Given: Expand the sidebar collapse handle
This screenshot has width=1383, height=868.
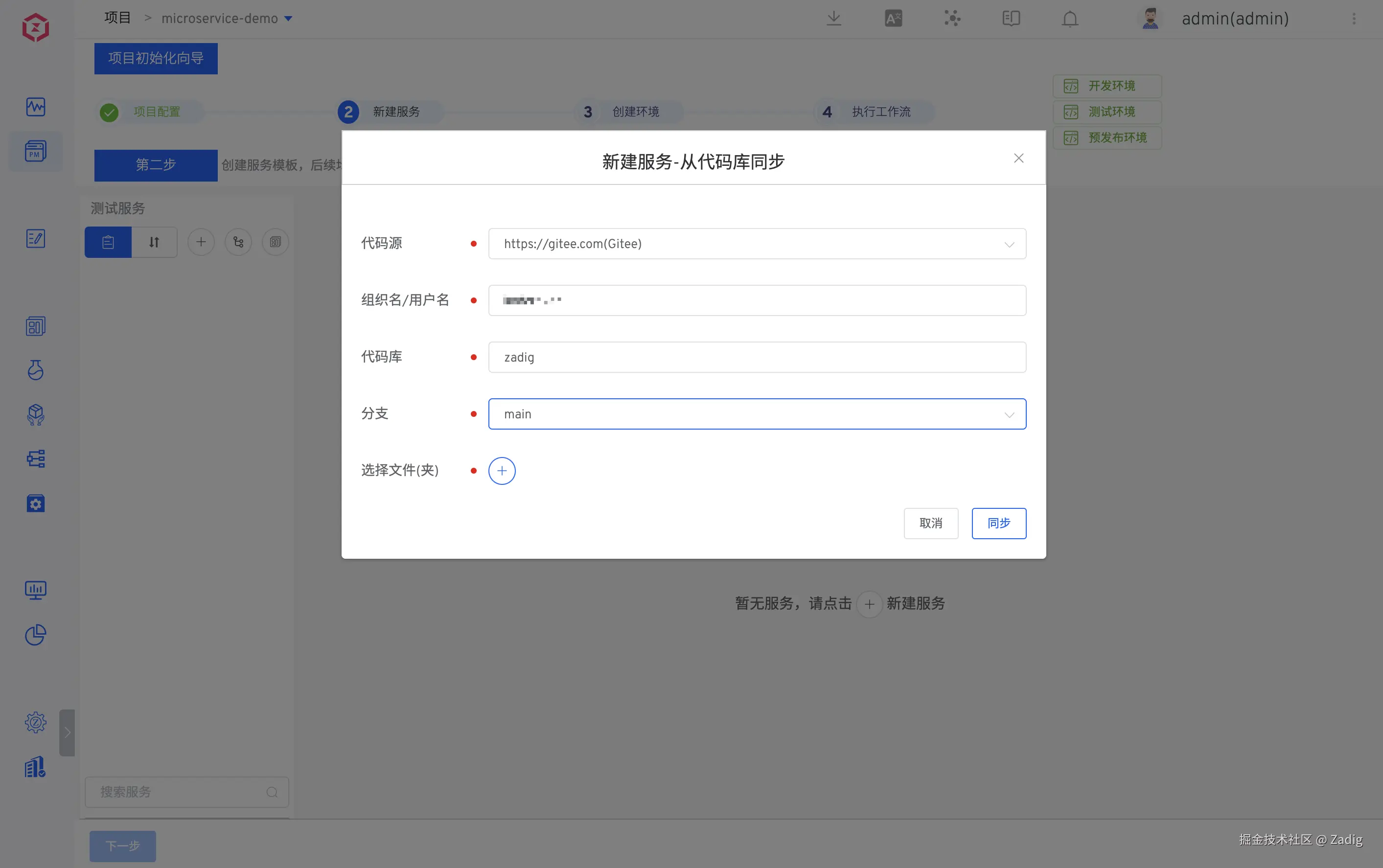Looking at the screenshot, I should 67,732.
